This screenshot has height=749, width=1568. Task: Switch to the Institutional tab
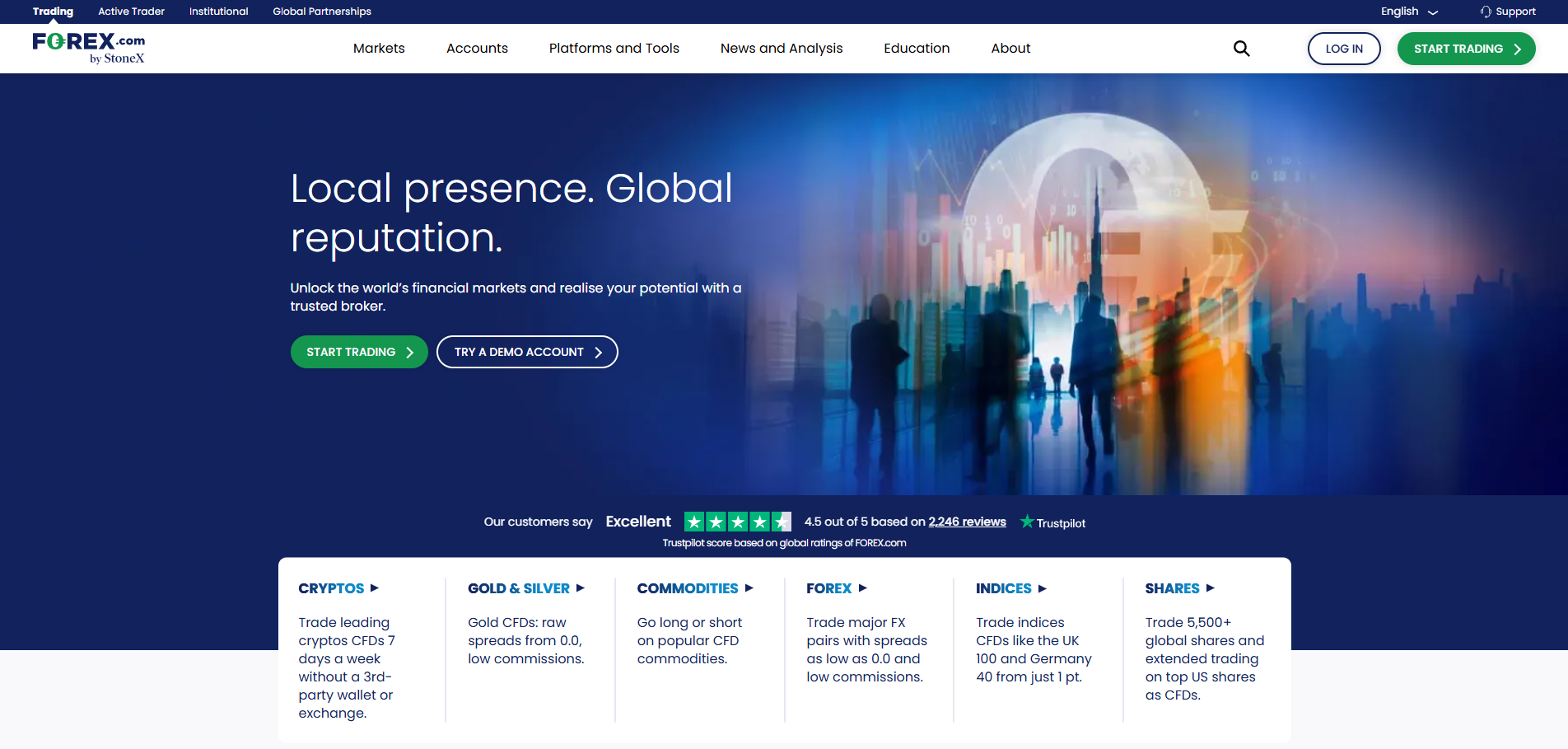tap(218, 12)
